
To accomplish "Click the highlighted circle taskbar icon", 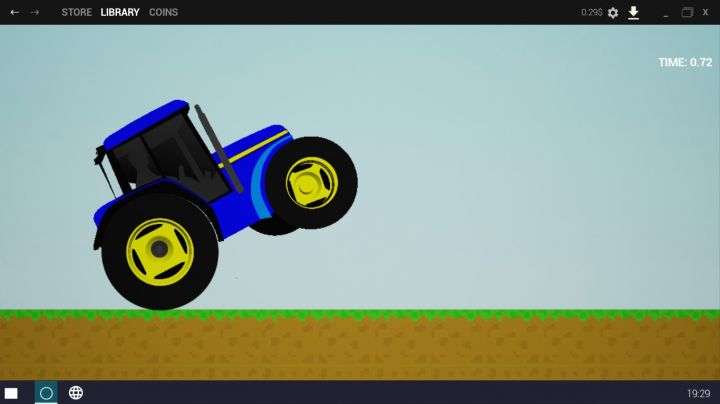I will [46, 393].
